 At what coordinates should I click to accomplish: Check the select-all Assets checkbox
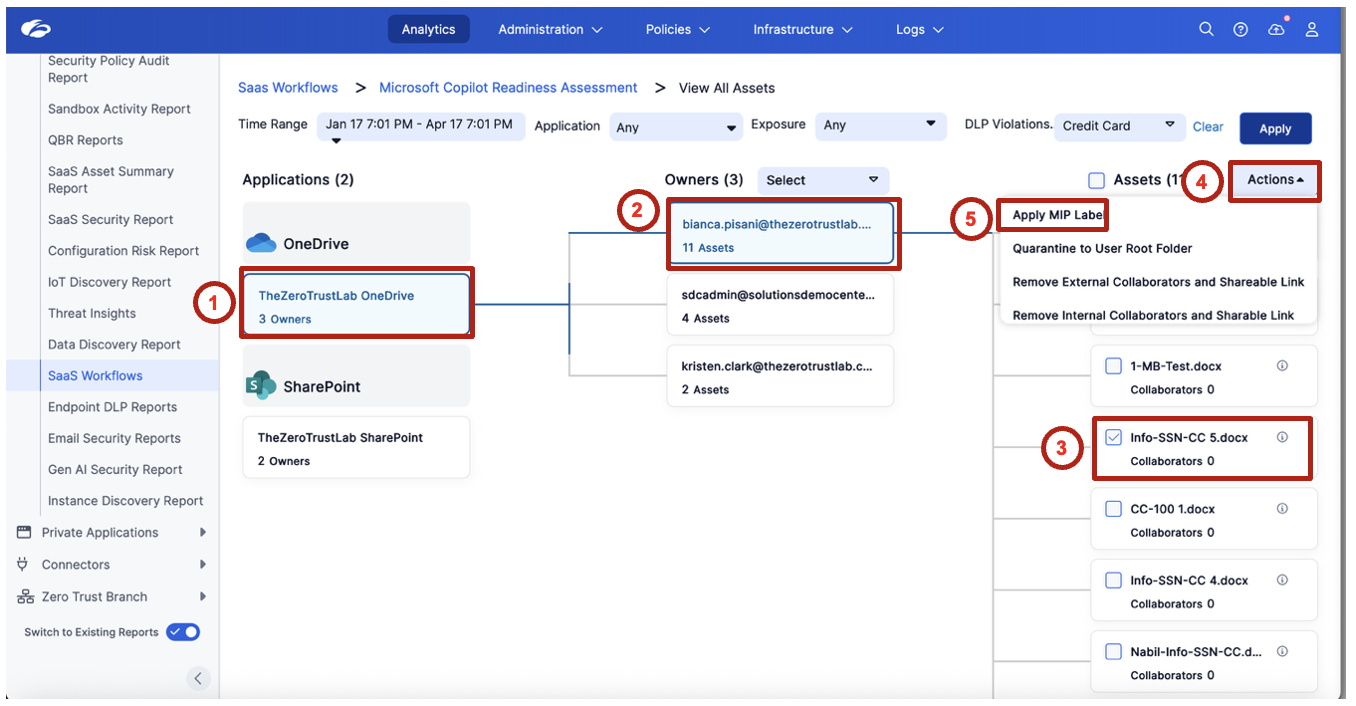[1096, 180]
